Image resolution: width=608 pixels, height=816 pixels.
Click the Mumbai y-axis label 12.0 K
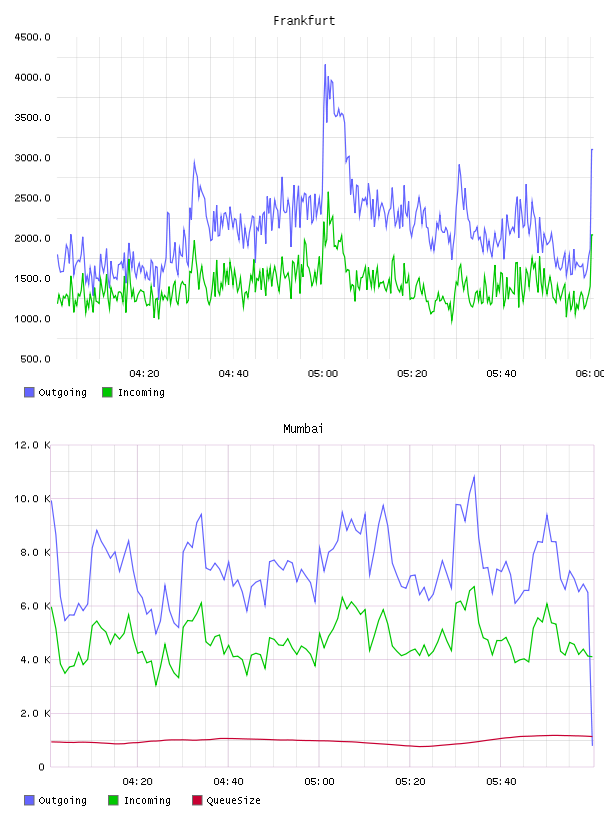[x=32, y=445]
